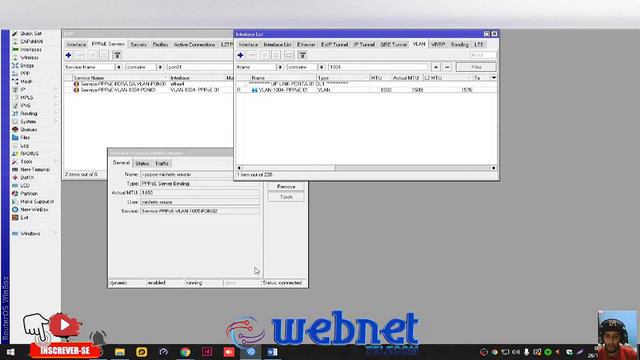
Task: Expand IPv6 submenu in sidebar
Action: (x=56, y=105)
